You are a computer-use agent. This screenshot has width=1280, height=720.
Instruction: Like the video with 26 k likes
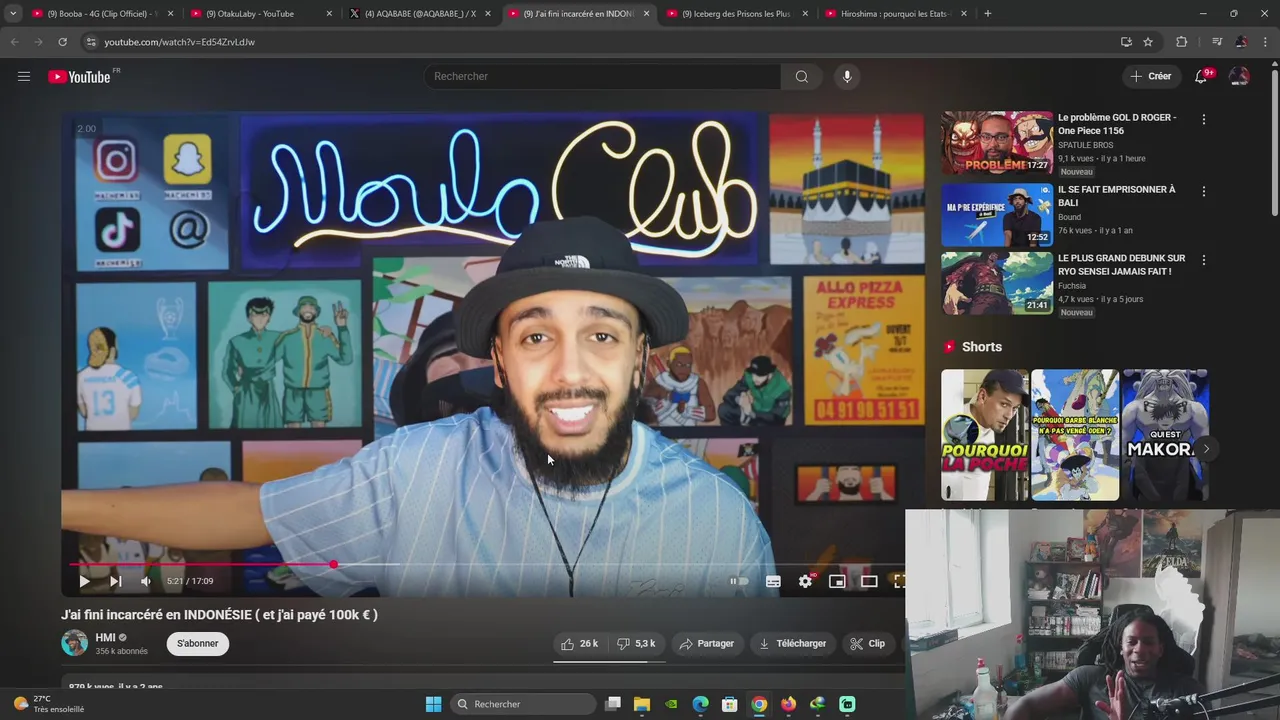[x=580, y=644]
